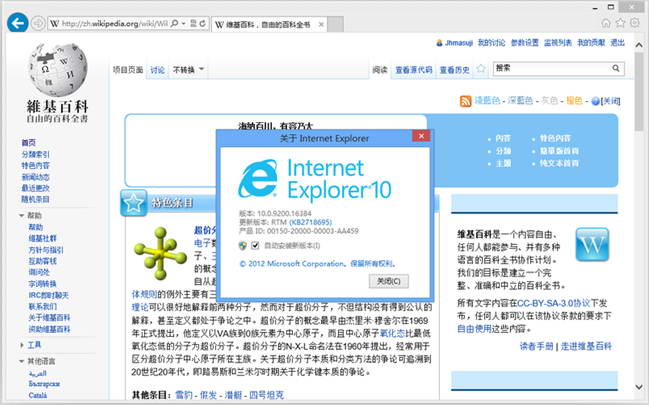Open the CC-BY-SA-3.0协议 license link
The width and height of the screenshot is (649, 405).
pyautogui.click(x=554, y=303)
